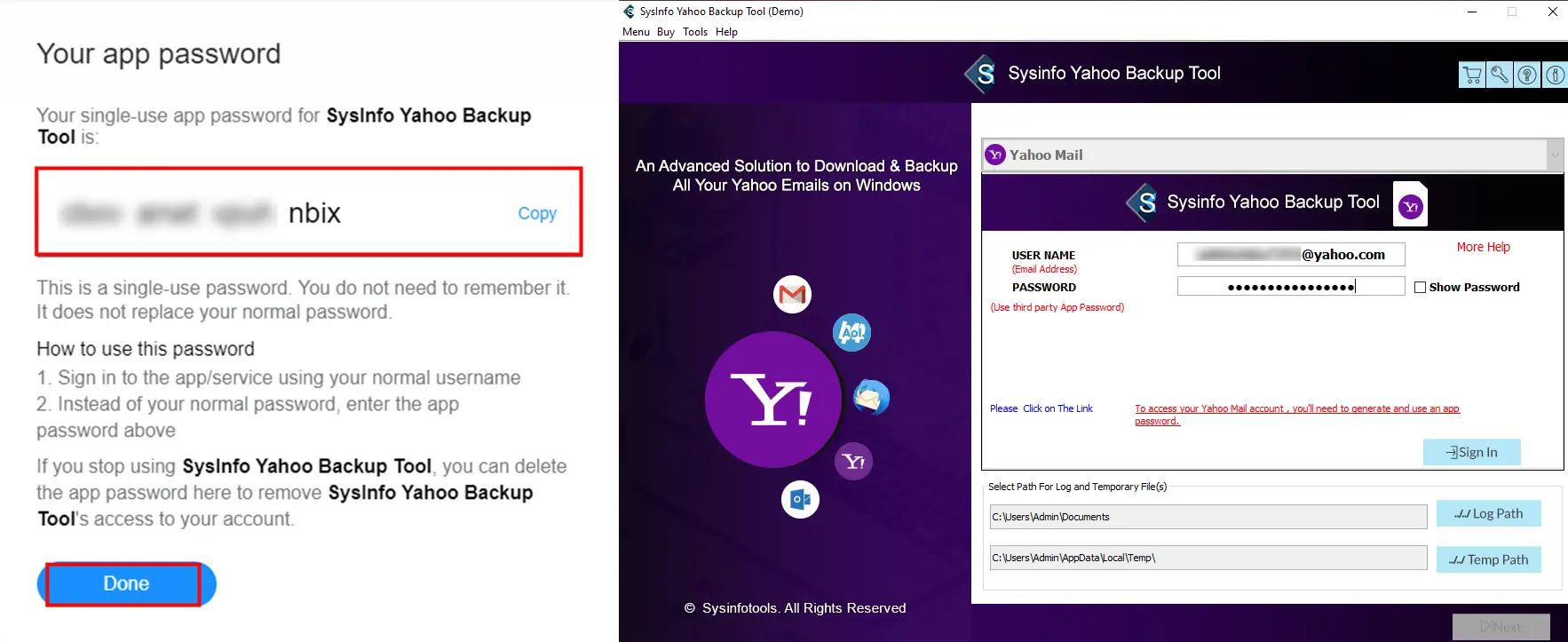Viewport: 1568px width, 642px height.
Task: Click the log path text field
Action: coord(1208,517)
